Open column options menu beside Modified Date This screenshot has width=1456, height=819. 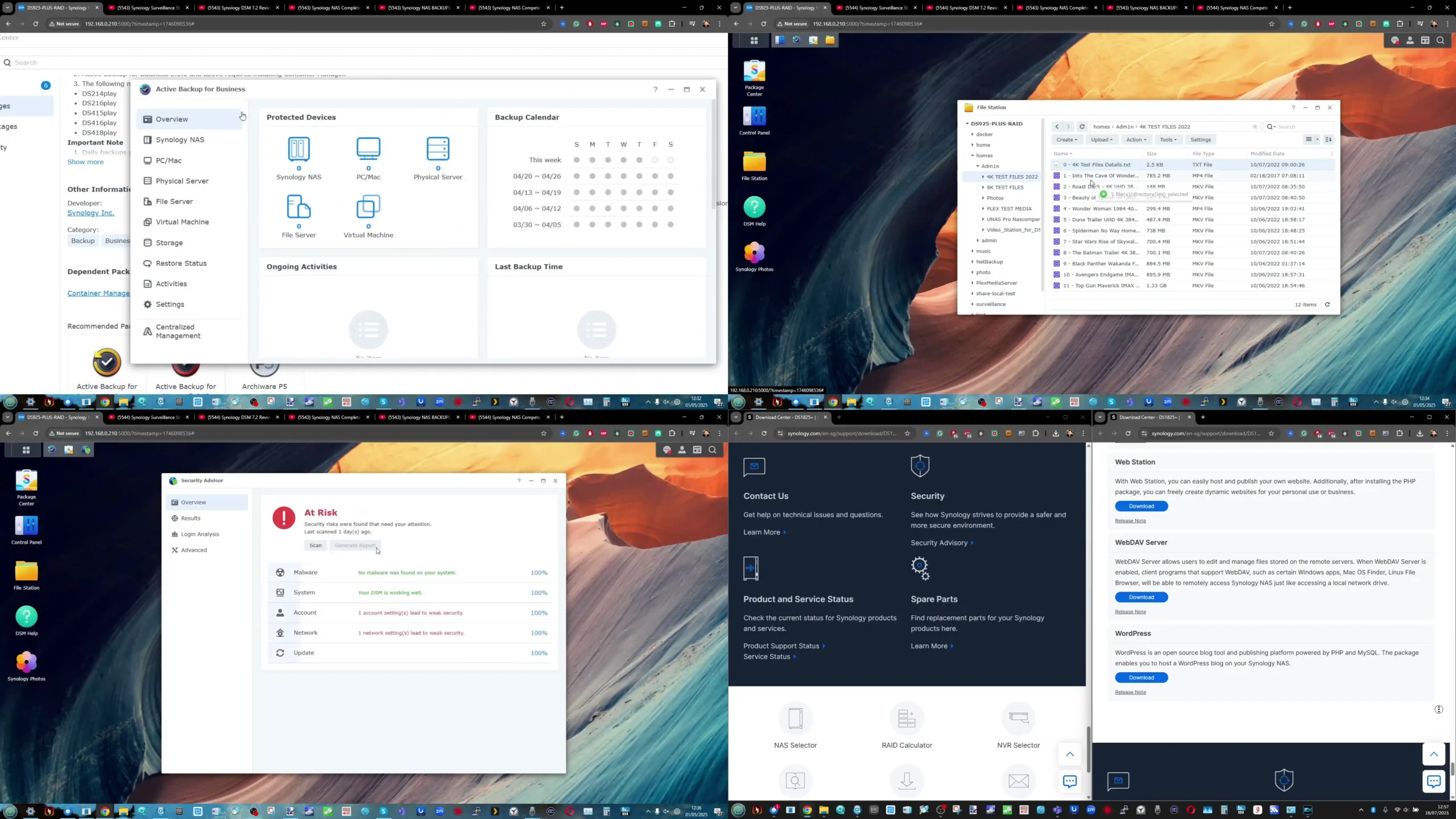click(1331, 154)
